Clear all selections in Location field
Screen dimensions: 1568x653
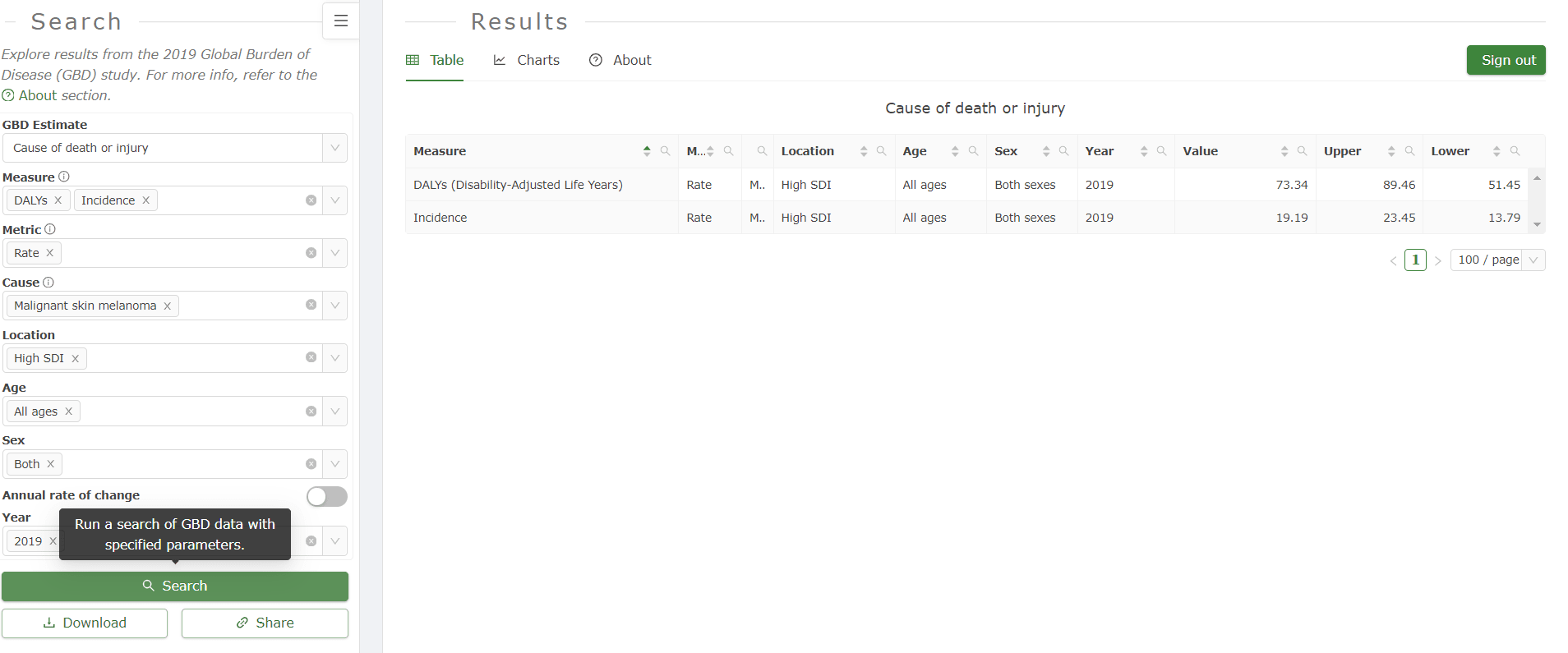tap(311, 357)
